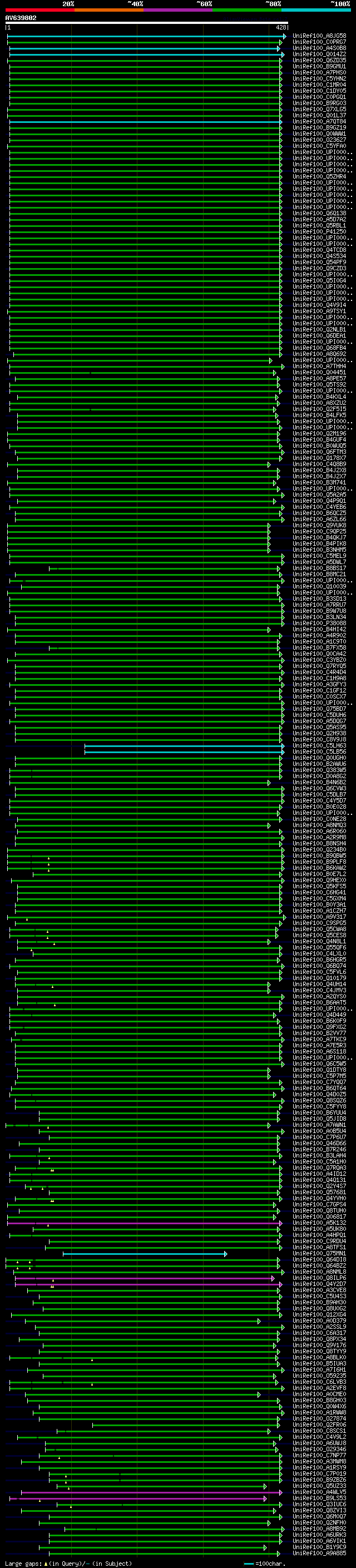Screen dimensions: 356x1568
Task: Click the white query sequence bar
Action: point(147,22)
